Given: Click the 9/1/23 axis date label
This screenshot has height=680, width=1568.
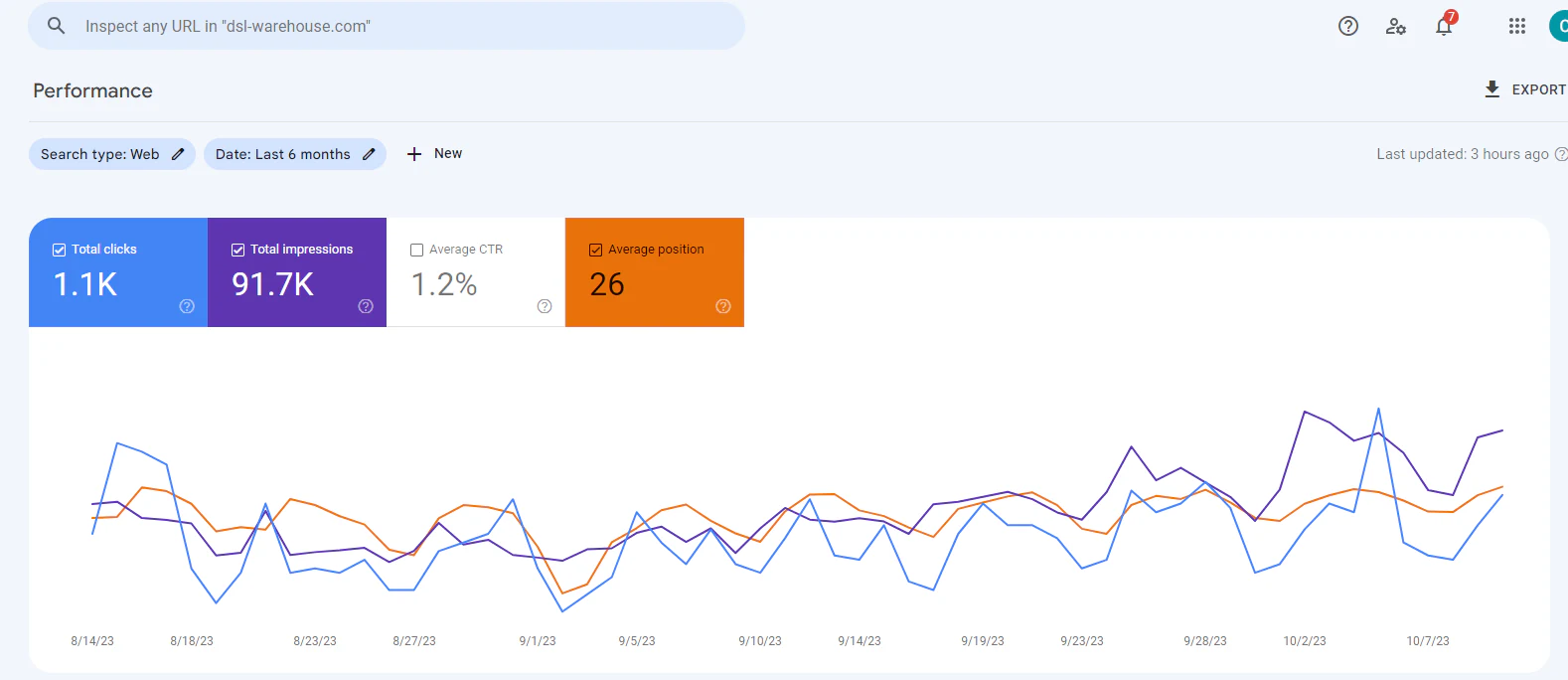Looking at the screenshot, I should point(538,641).
